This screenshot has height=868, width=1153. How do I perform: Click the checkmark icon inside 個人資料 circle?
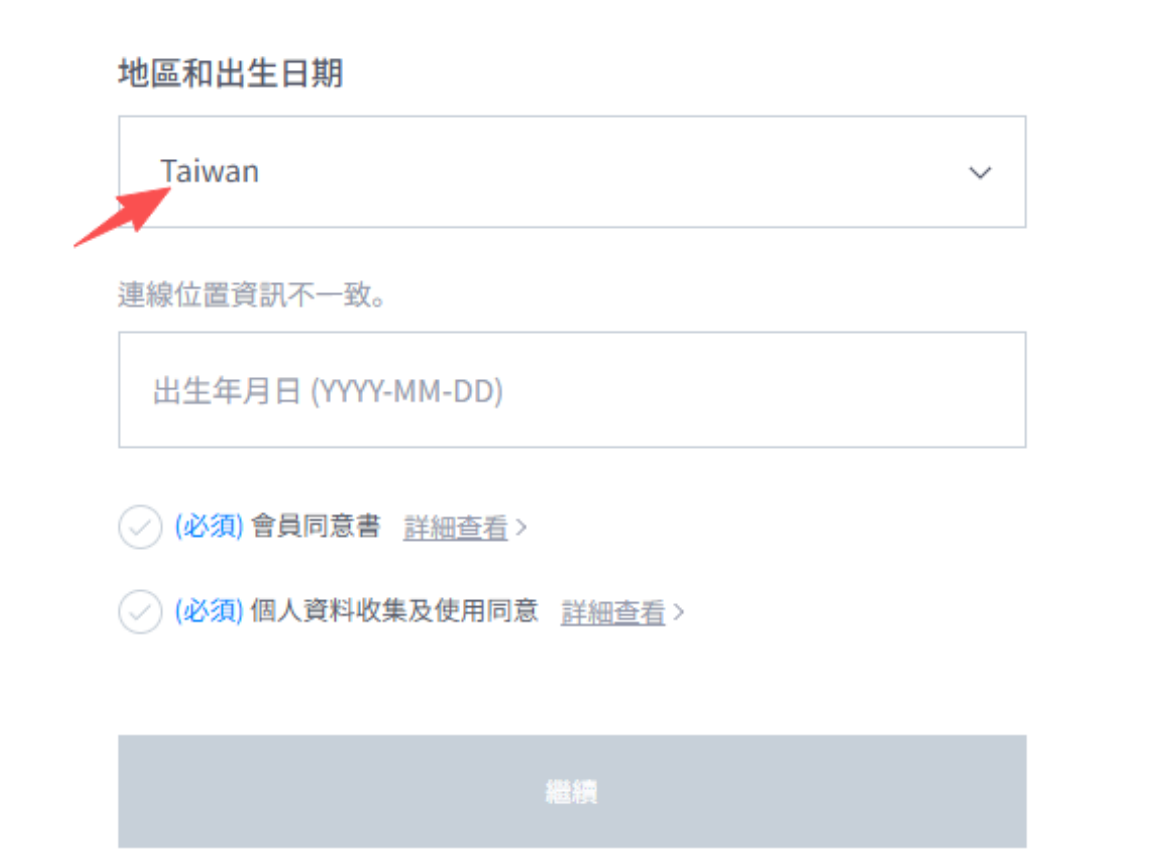click(x=140, y=612)
